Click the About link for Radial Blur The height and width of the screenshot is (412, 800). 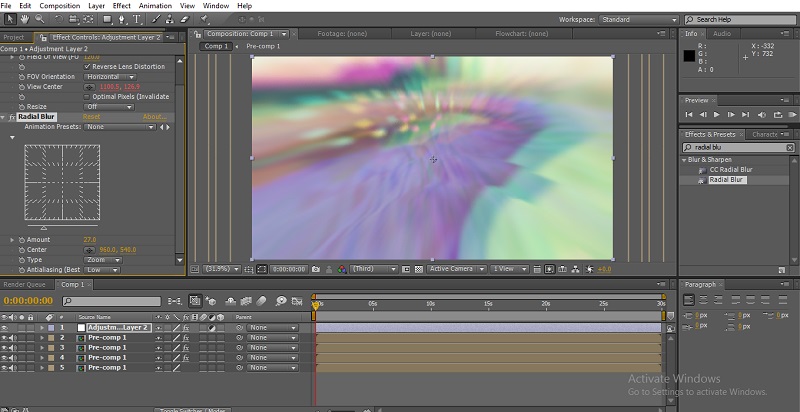[154, 117]
